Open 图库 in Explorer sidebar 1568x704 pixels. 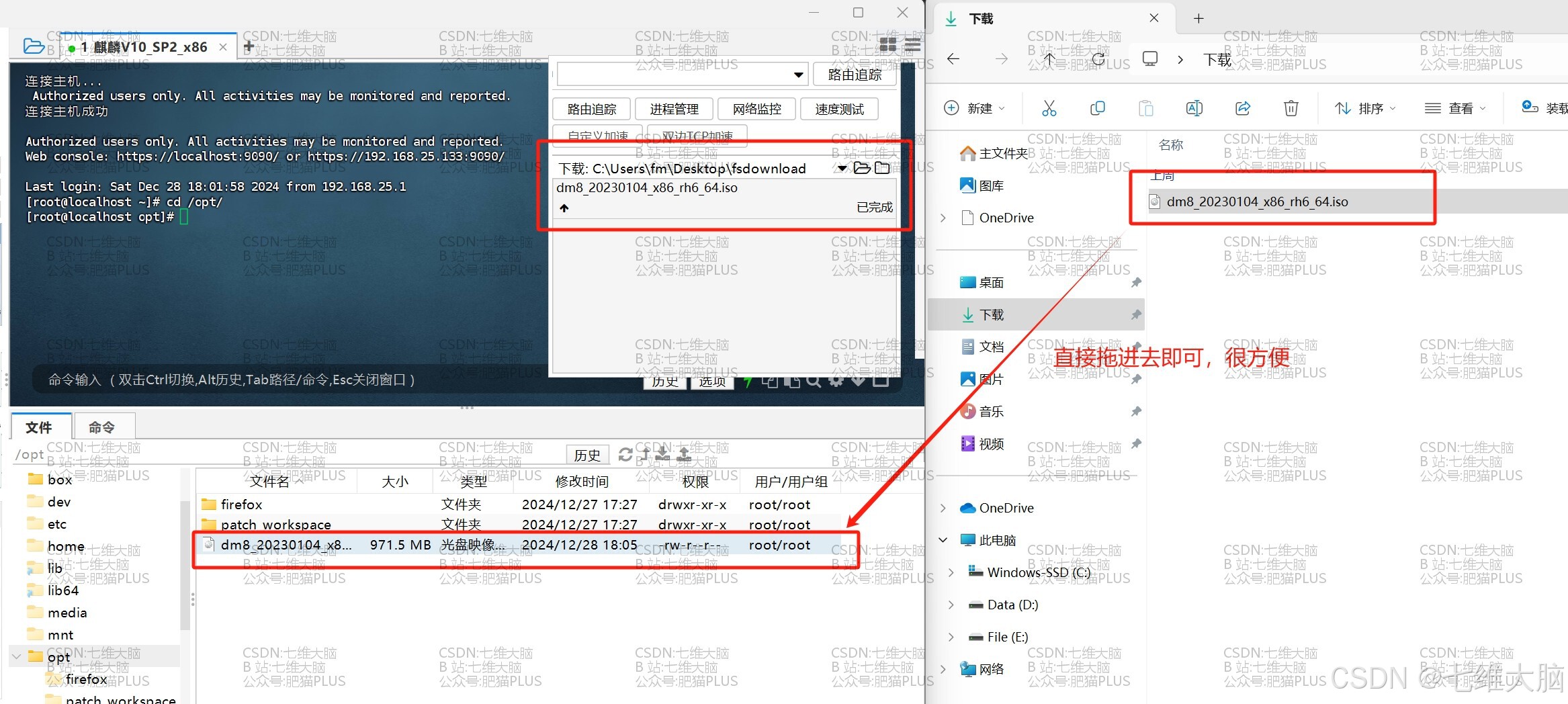tap(991, 186)
